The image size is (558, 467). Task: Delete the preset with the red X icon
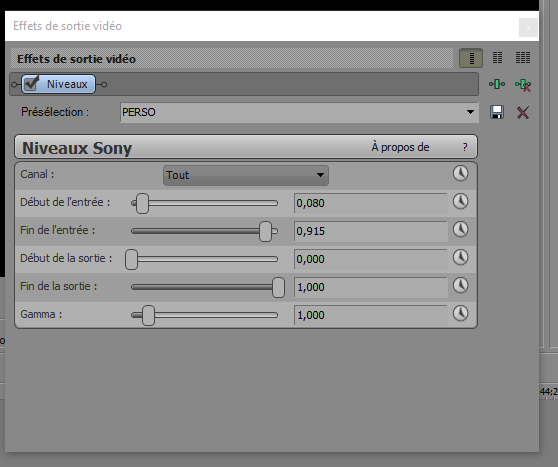[x=523, y=112]
